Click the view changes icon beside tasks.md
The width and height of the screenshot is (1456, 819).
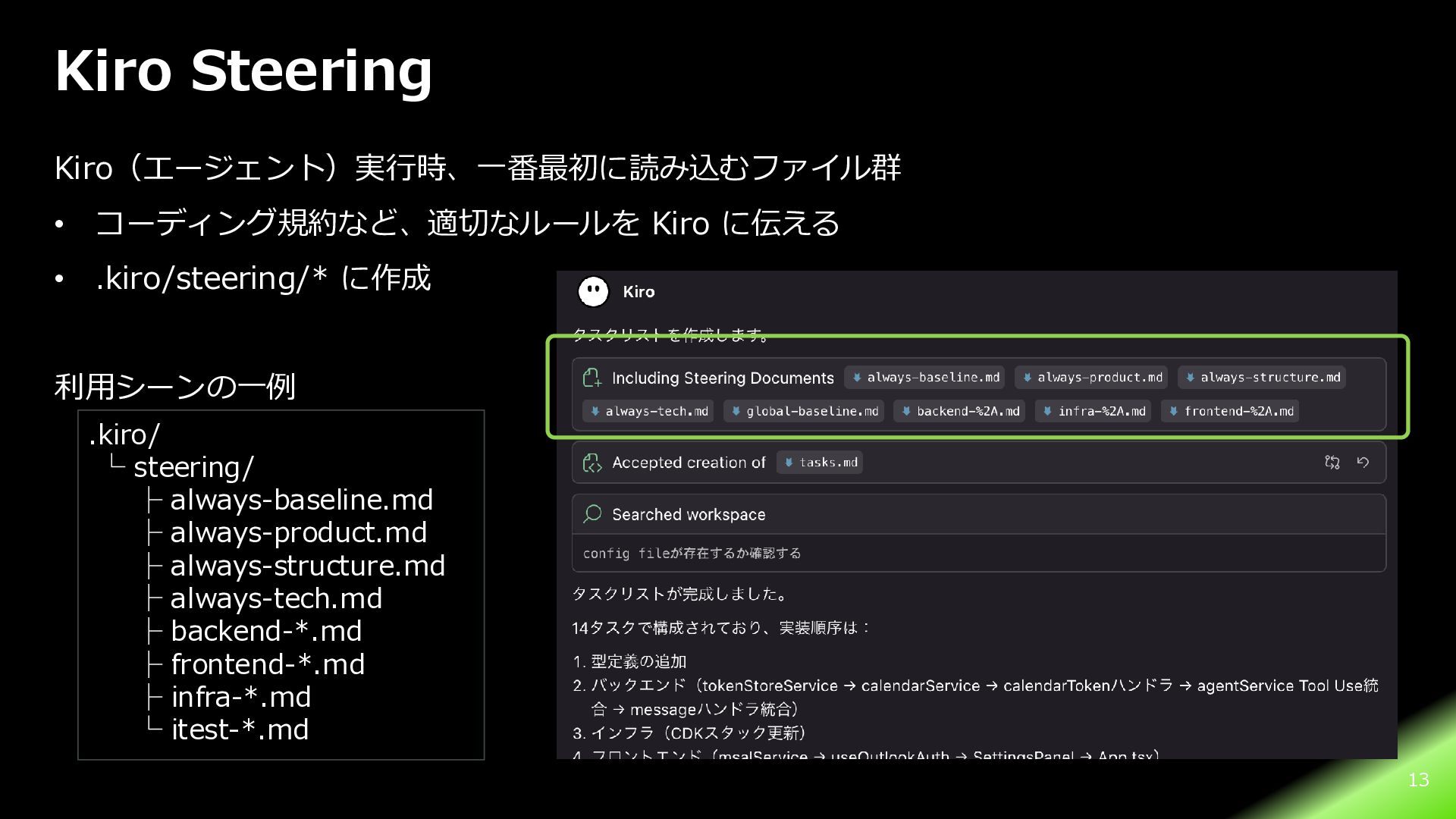point(1332,463)
